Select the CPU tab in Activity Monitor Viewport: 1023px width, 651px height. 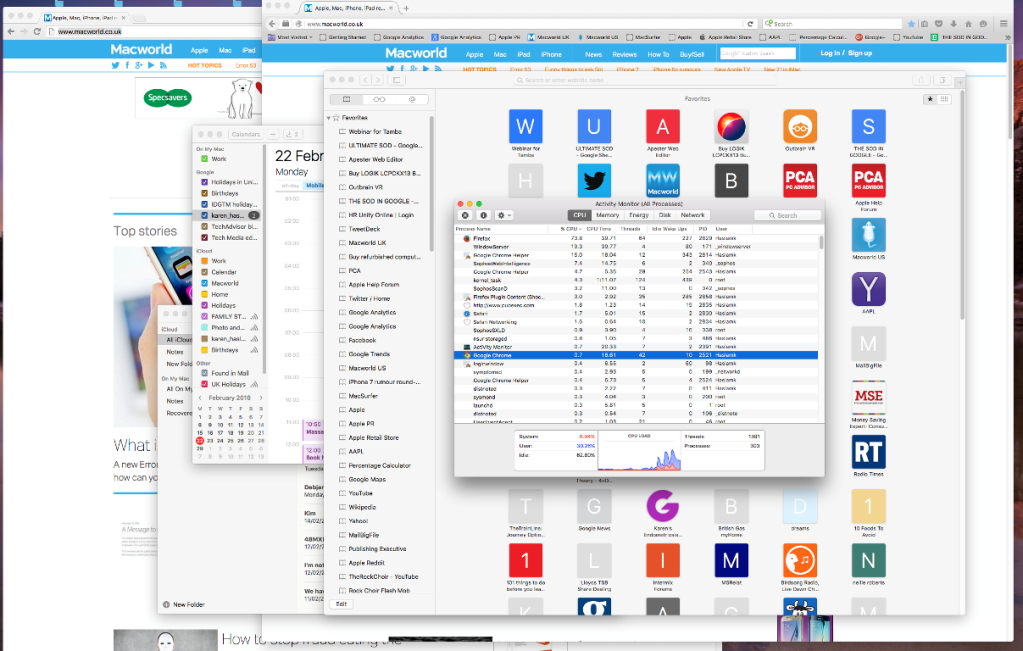tap(580, 215)
